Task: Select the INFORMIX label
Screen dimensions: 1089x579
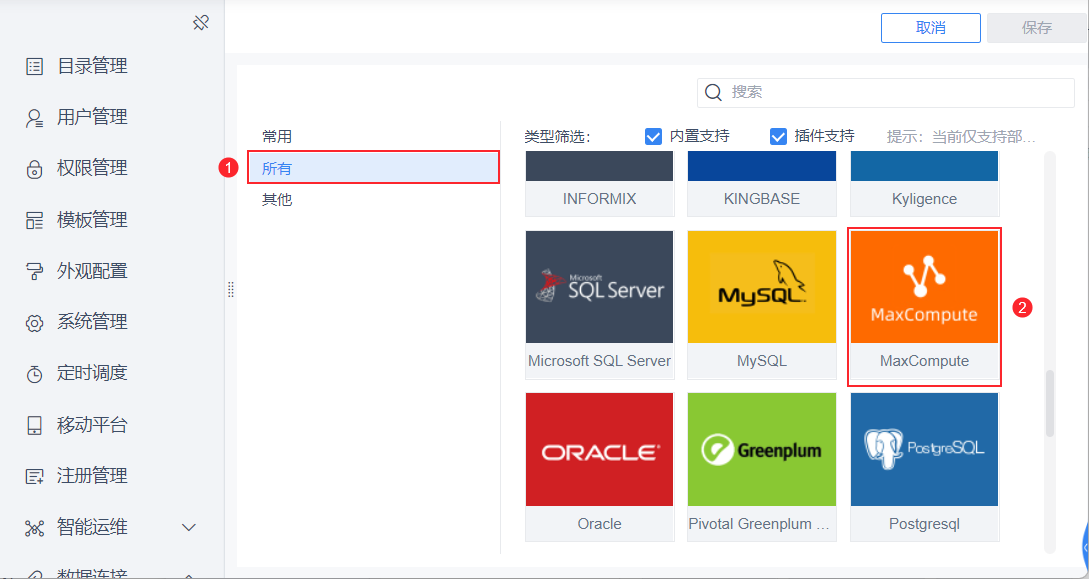Action: 599,199
